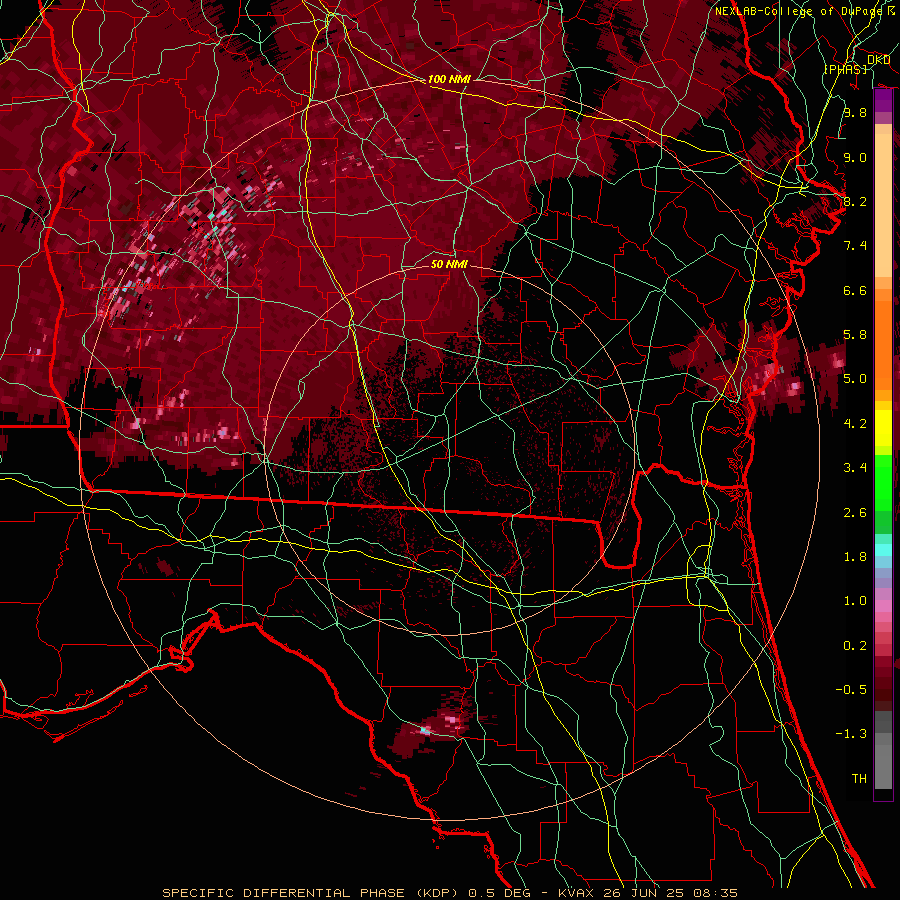Click the TH threshold label on legend

[859, 779]
